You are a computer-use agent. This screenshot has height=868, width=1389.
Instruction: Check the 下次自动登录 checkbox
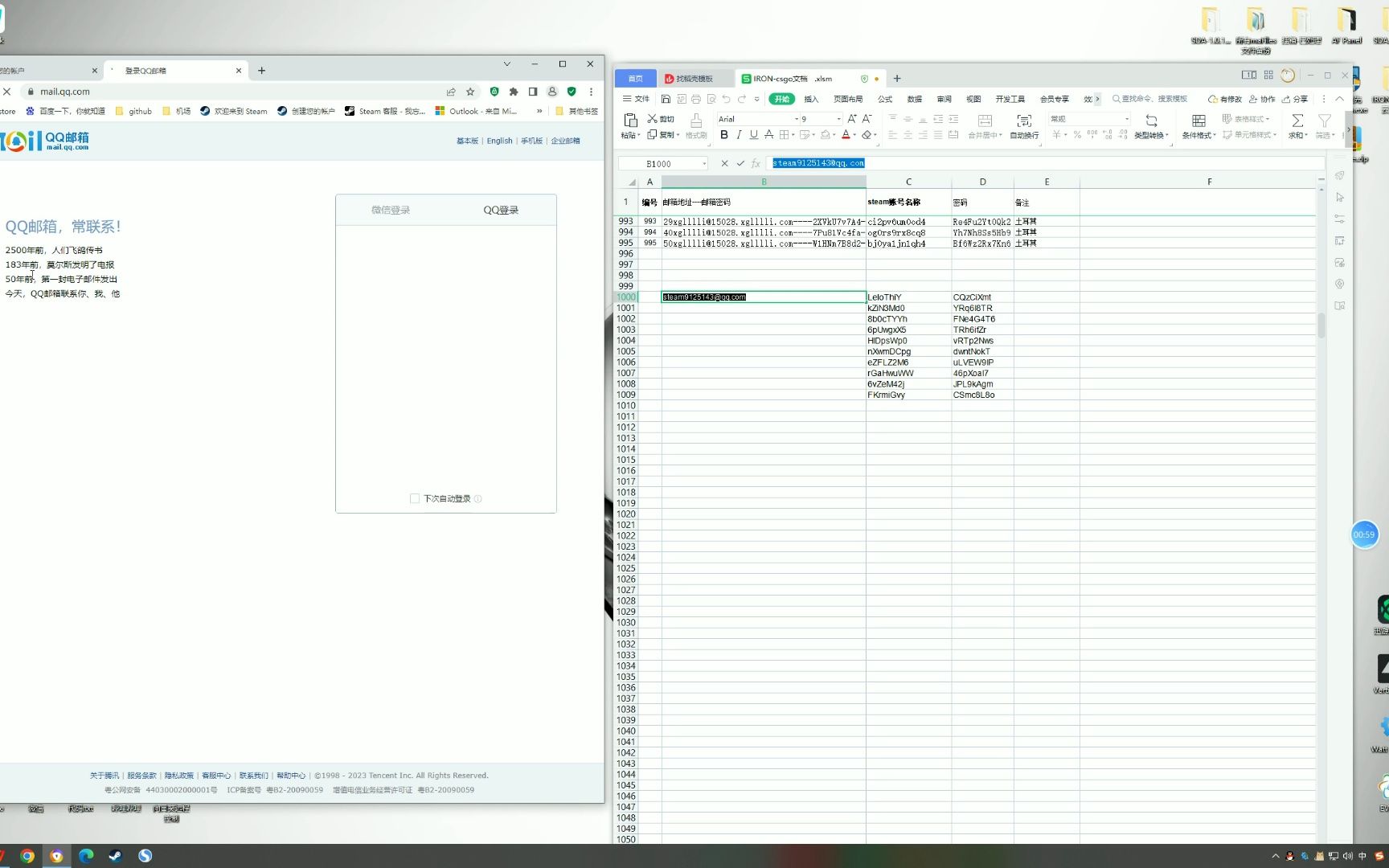point(415,499)
